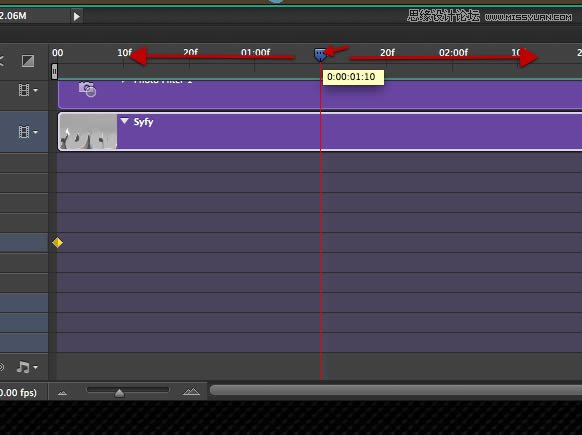The width and height of the screenshot is (582, 435).
Task: Click the horizontal timeline scrollbar
Action: click(x=396, y=390)
